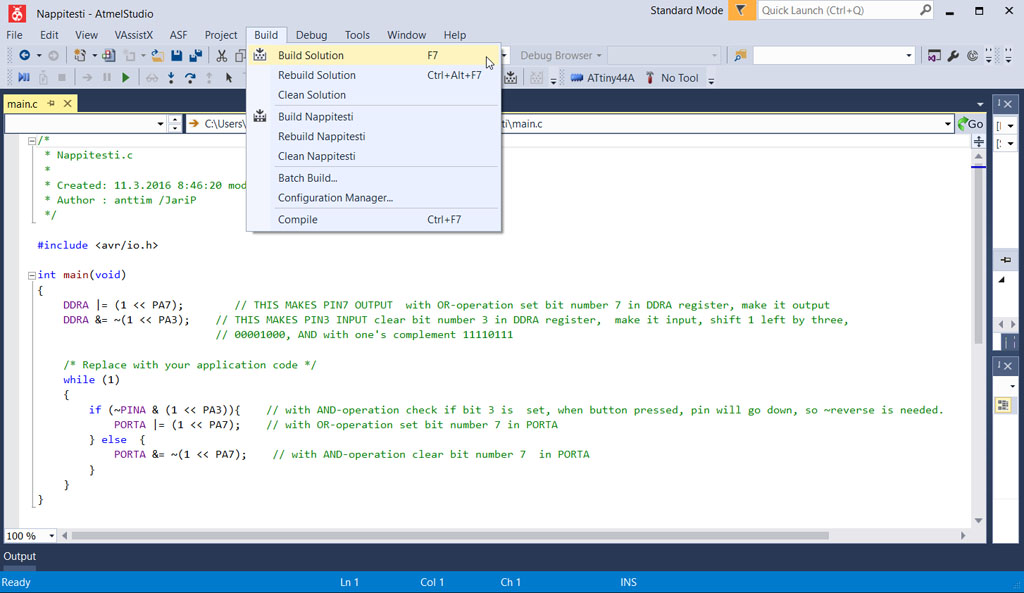Open the Tools menu
The height and width of the screenshot is (593, 1024).
pyautogui.click(x=357, y=35)
